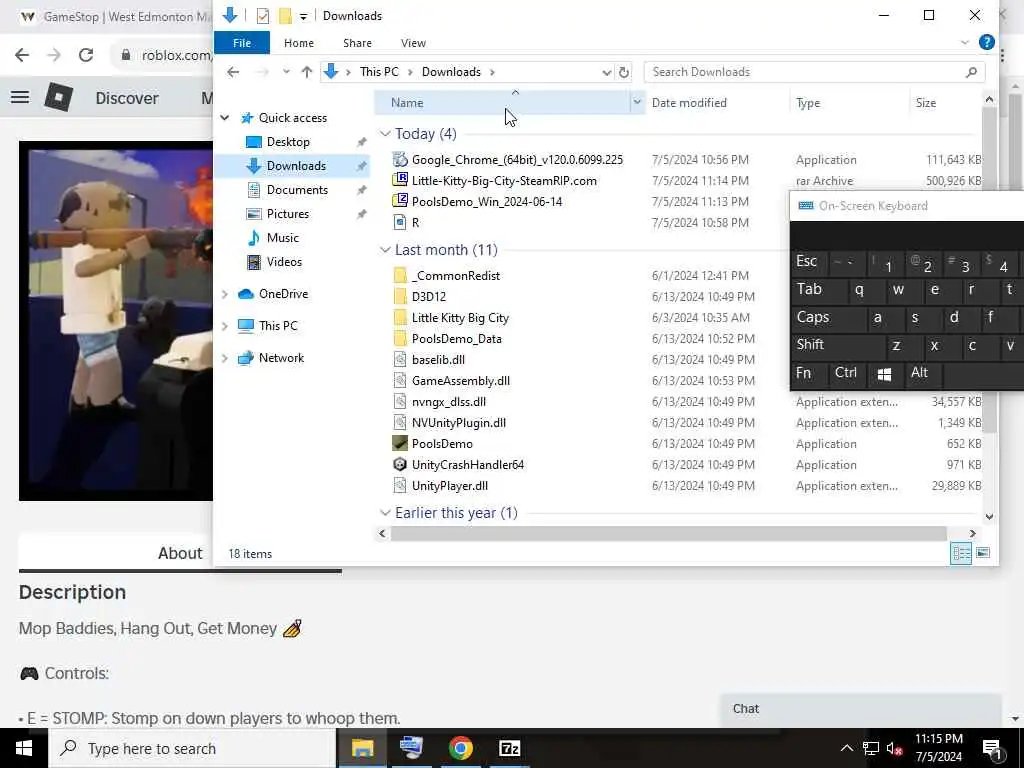Select the UnityPlayer.dll file

tap(449, 486)
